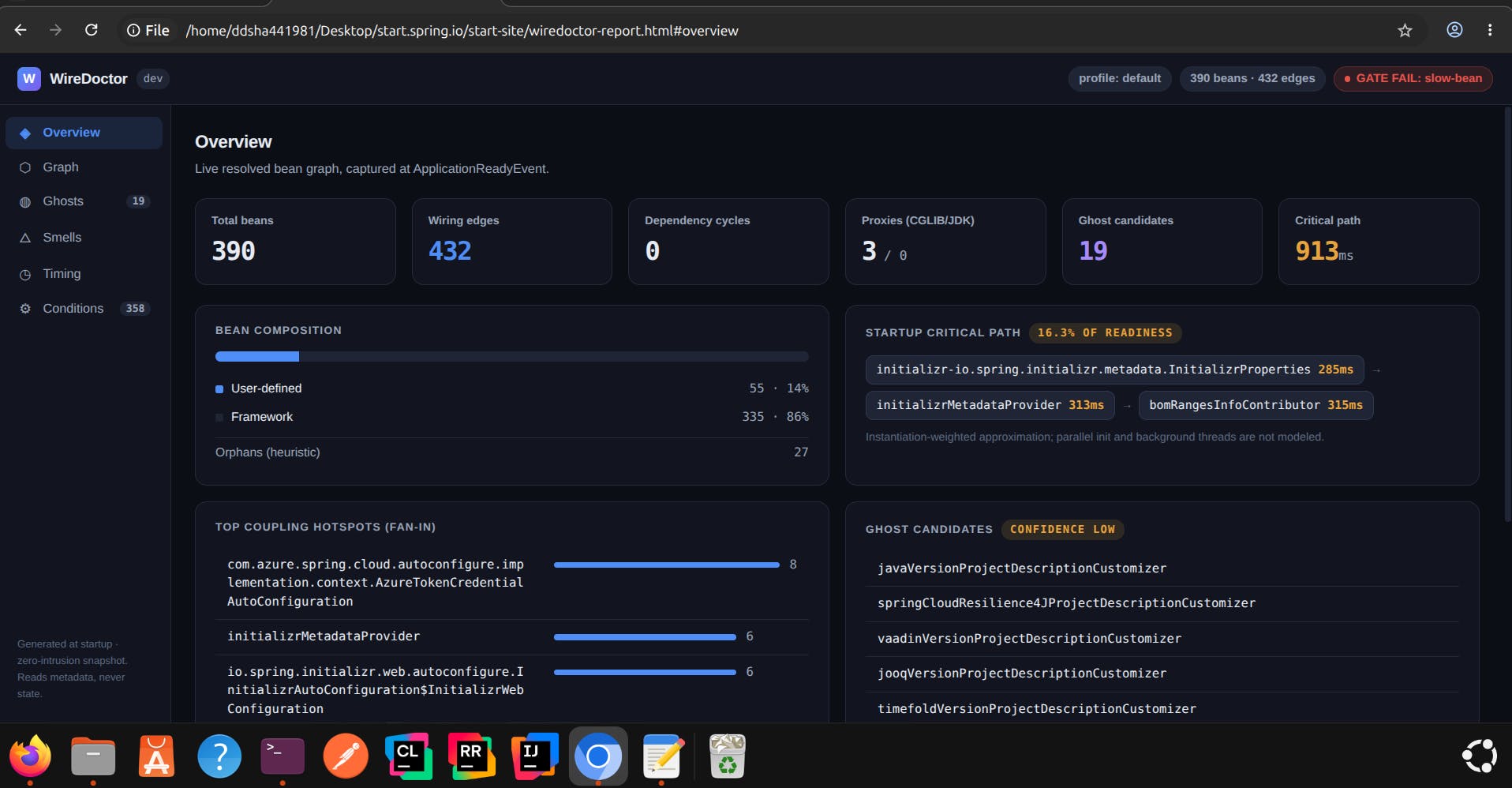Select javaVersionProjectDescriptionCustomizer ghost candidate
This screenshot has height=788, width=1512.
tap(1022, 568)
